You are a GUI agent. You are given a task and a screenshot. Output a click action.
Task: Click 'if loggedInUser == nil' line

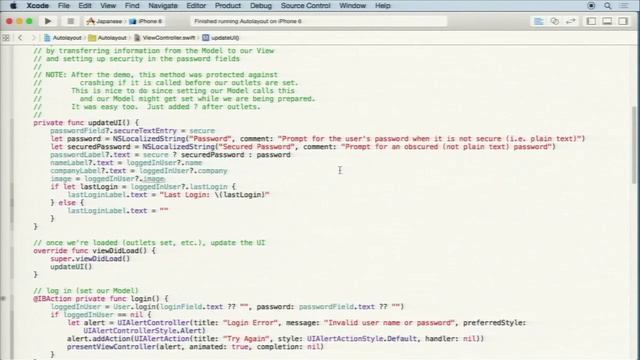click(x=100, y=315)
